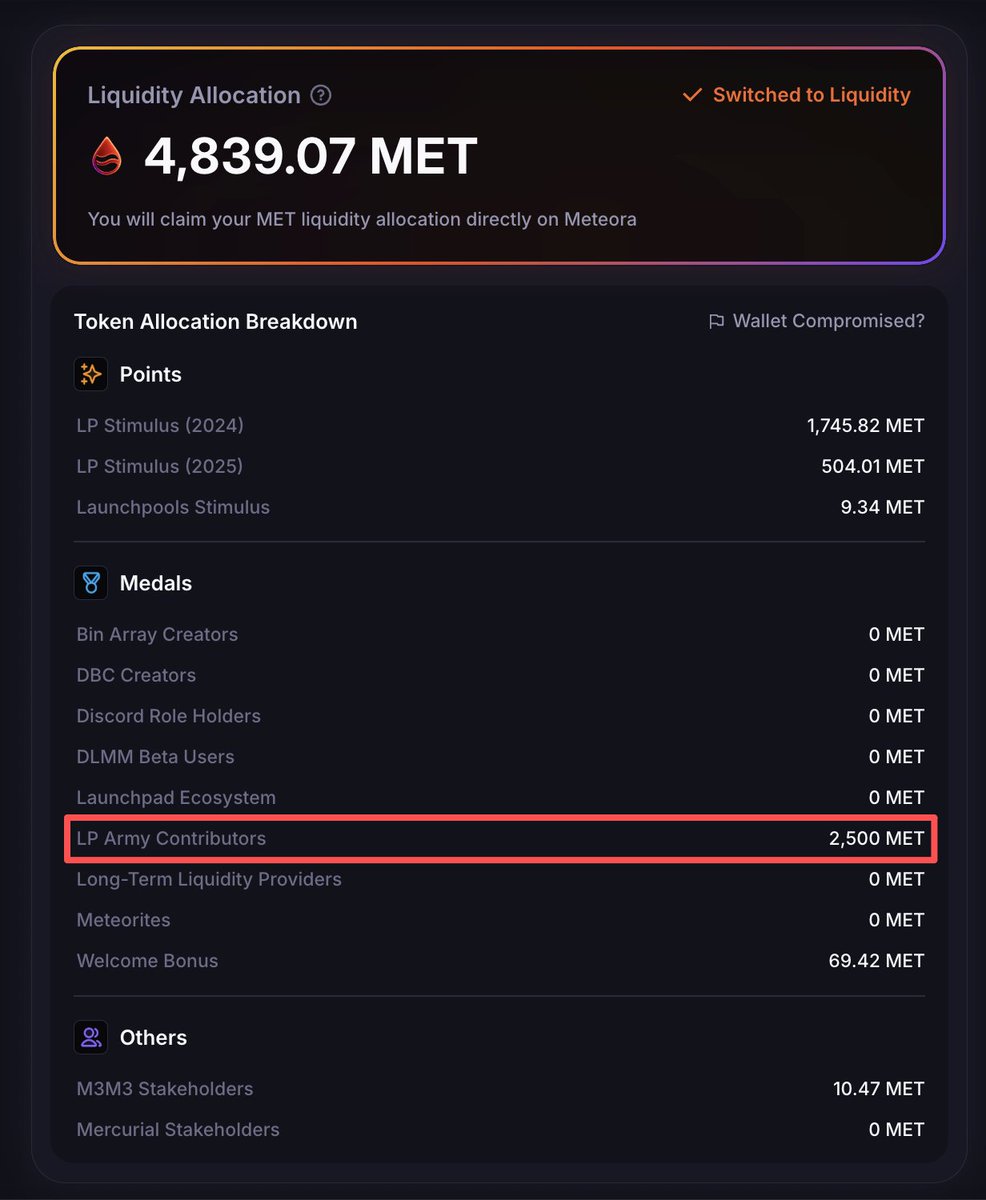
Task: Click the Switched to Liquidity status
Action: click(x=811, y=95)
